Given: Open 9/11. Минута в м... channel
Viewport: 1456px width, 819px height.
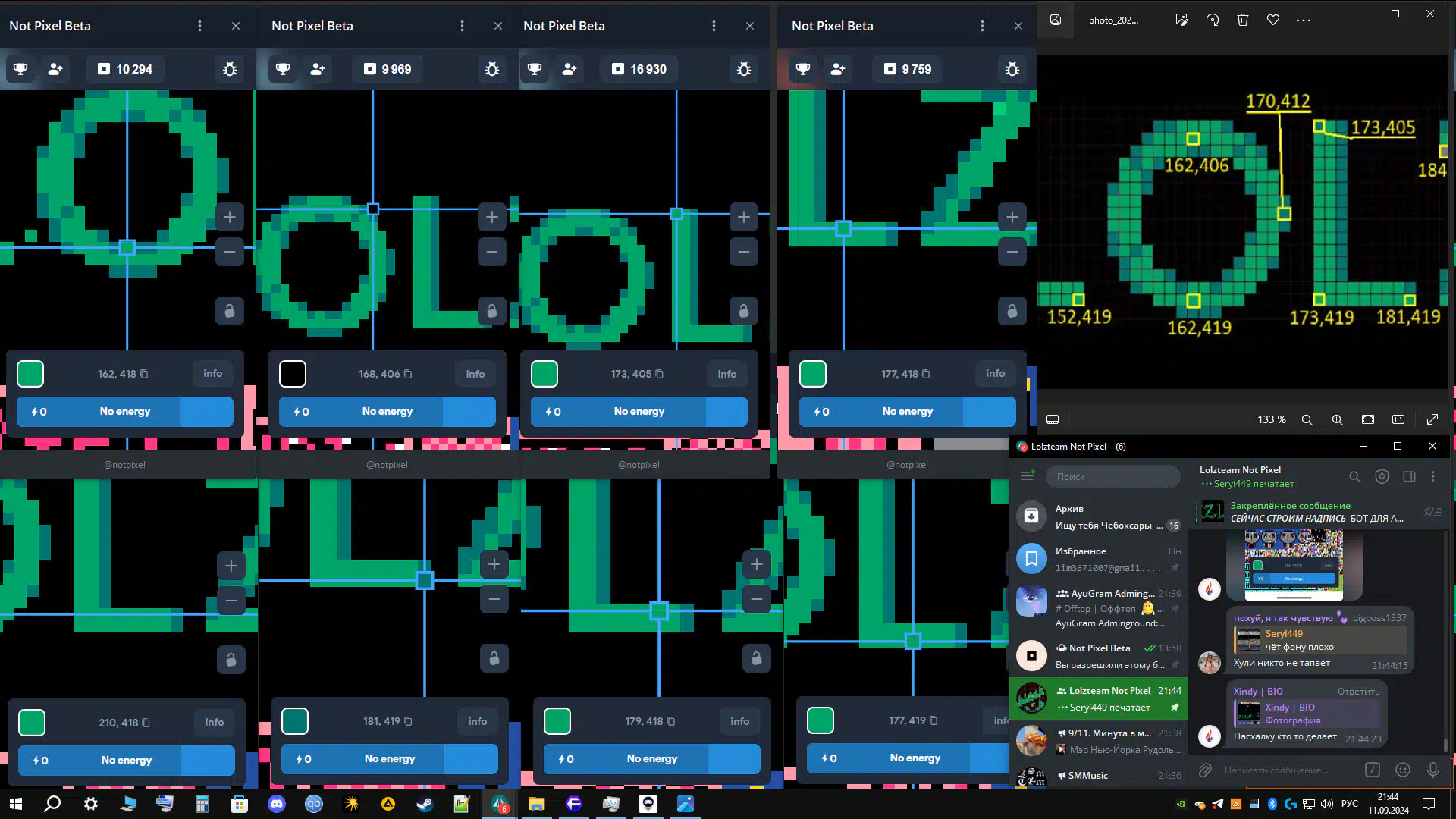Looking at the screenshot, I should click(1098, 741).
